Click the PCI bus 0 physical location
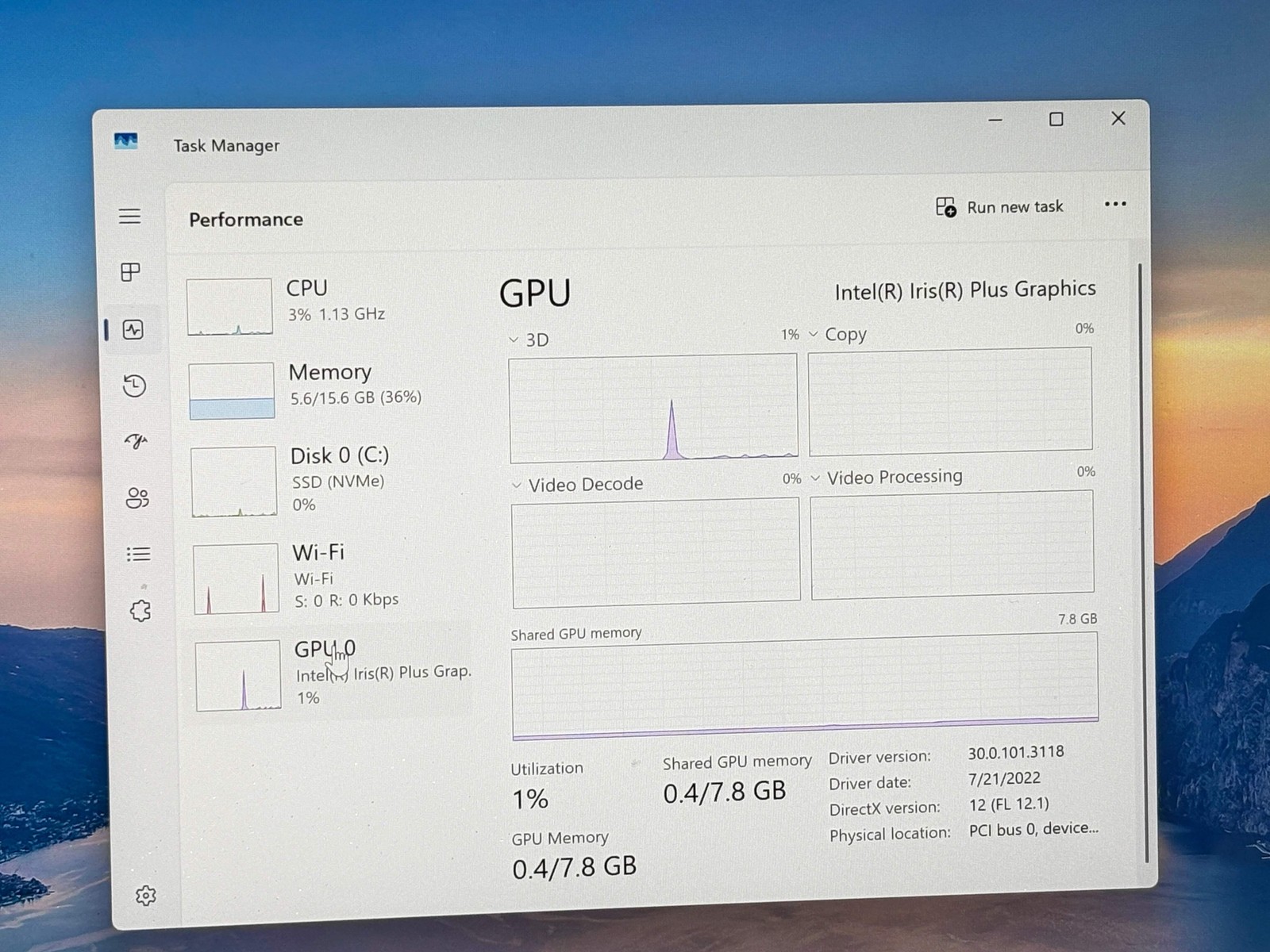The width and height of the screenshot is (1270, 952). click(x=1033, y=829)
